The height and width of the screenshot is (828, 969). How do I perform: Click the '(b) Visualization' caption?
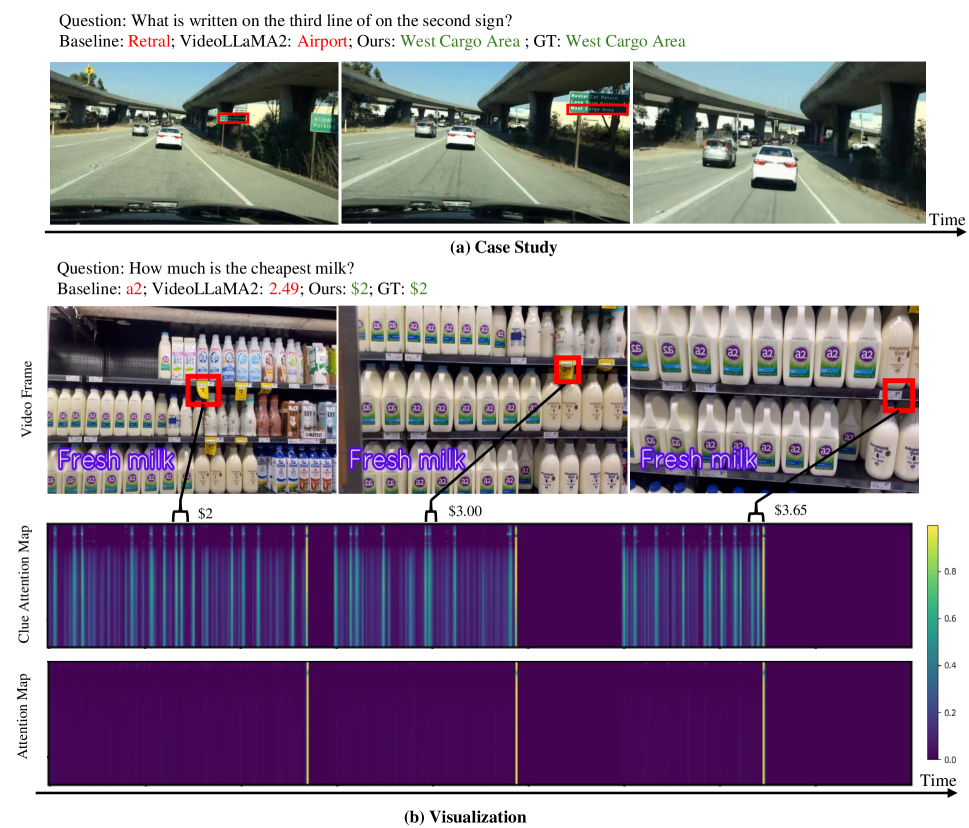click(465, 817)
